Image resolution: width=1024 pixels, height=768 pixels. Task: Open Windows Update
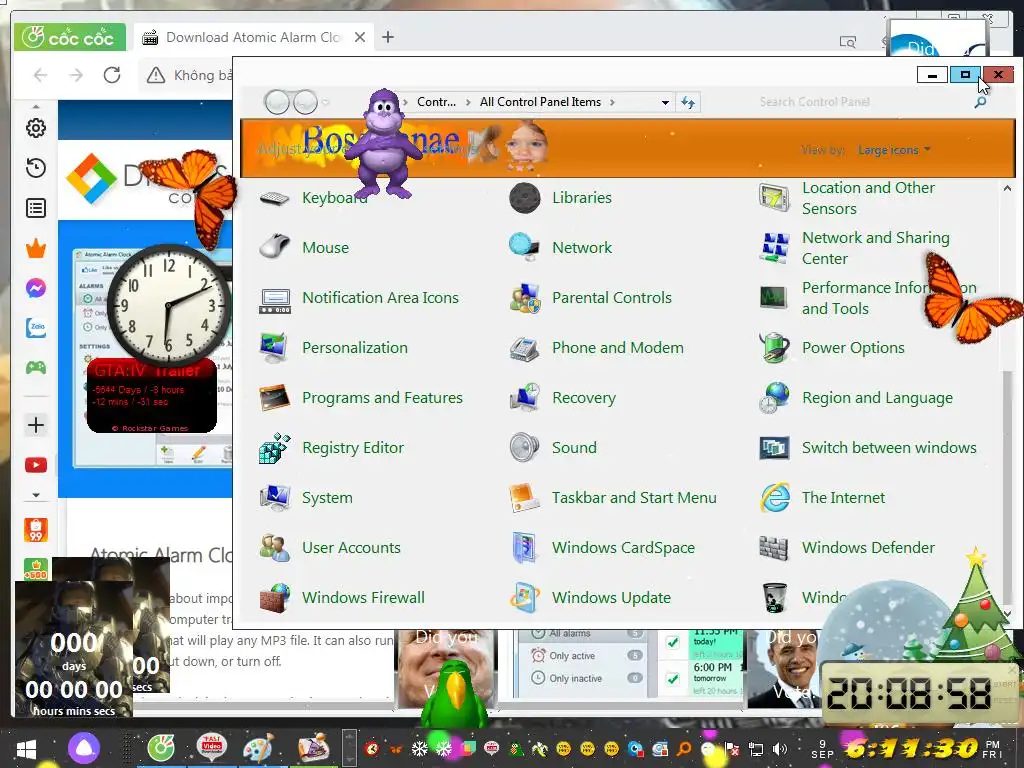tap(590, 598)
